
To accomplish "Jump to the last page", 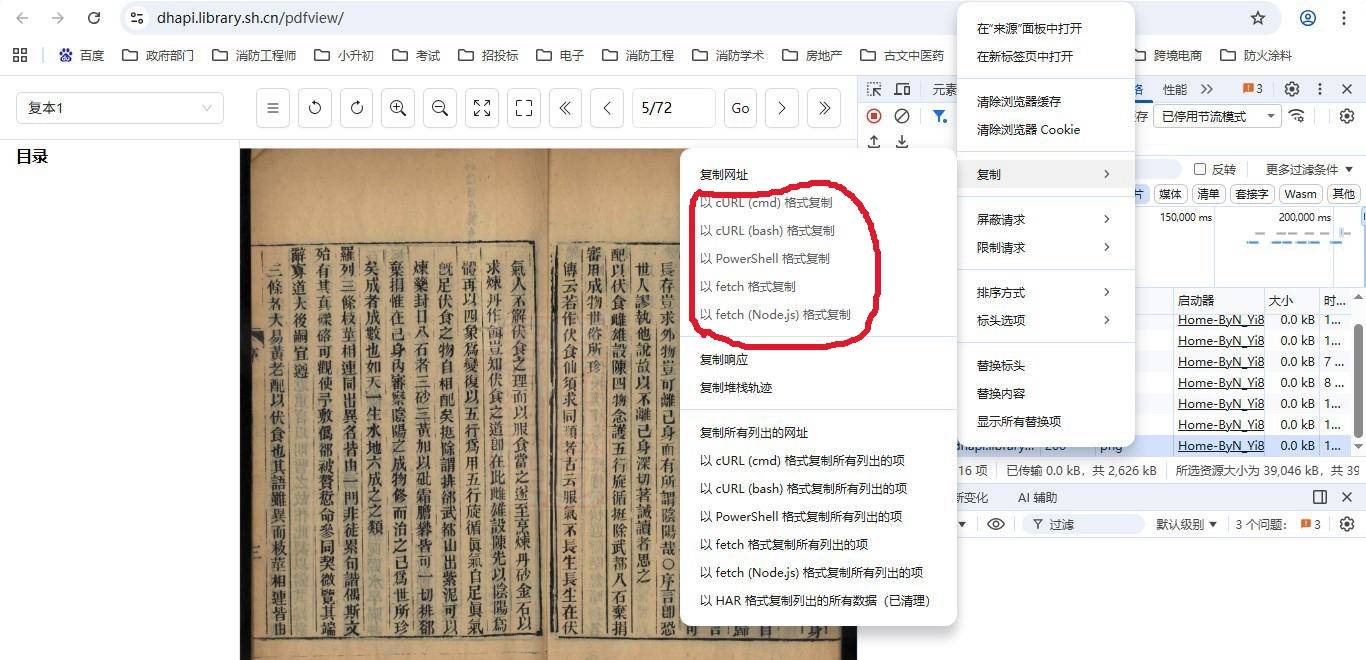I will [824, 108].
